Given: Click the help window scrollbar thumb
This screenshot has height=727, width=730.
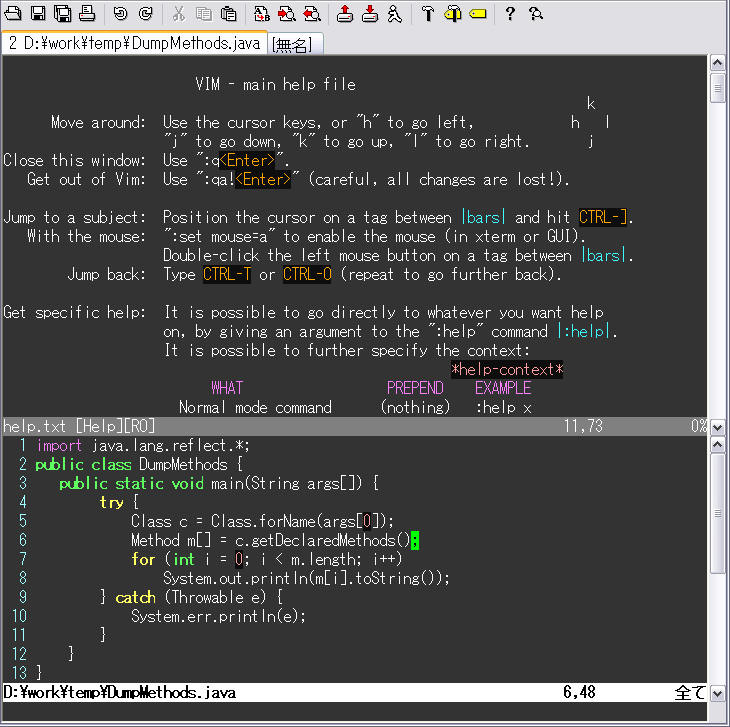Looking at the screenshot, I should point(717,87).
